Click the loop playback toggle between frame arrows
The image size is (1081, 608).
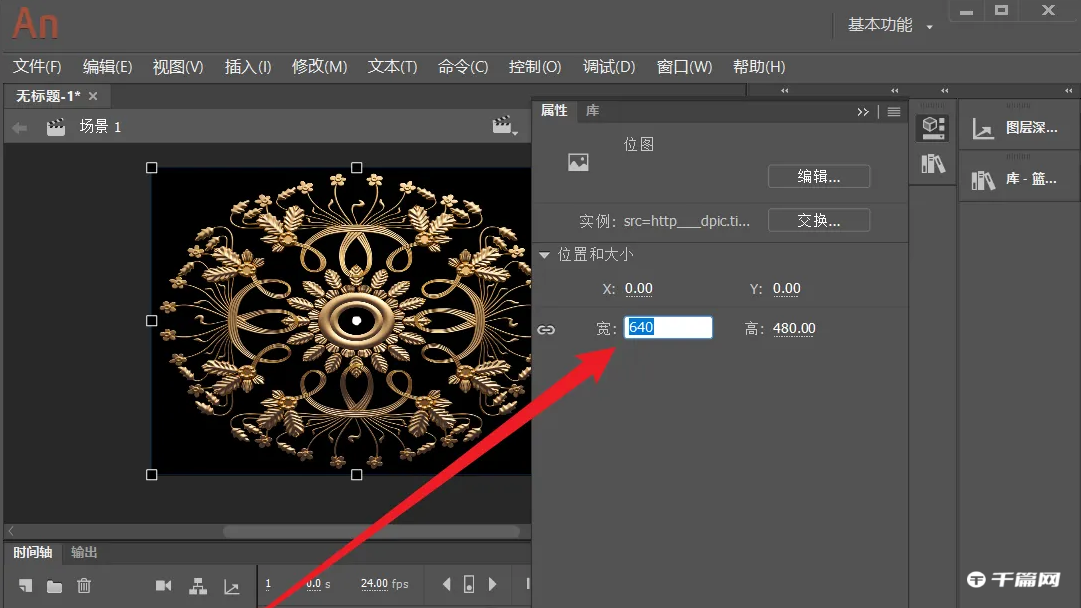[469, 584]
